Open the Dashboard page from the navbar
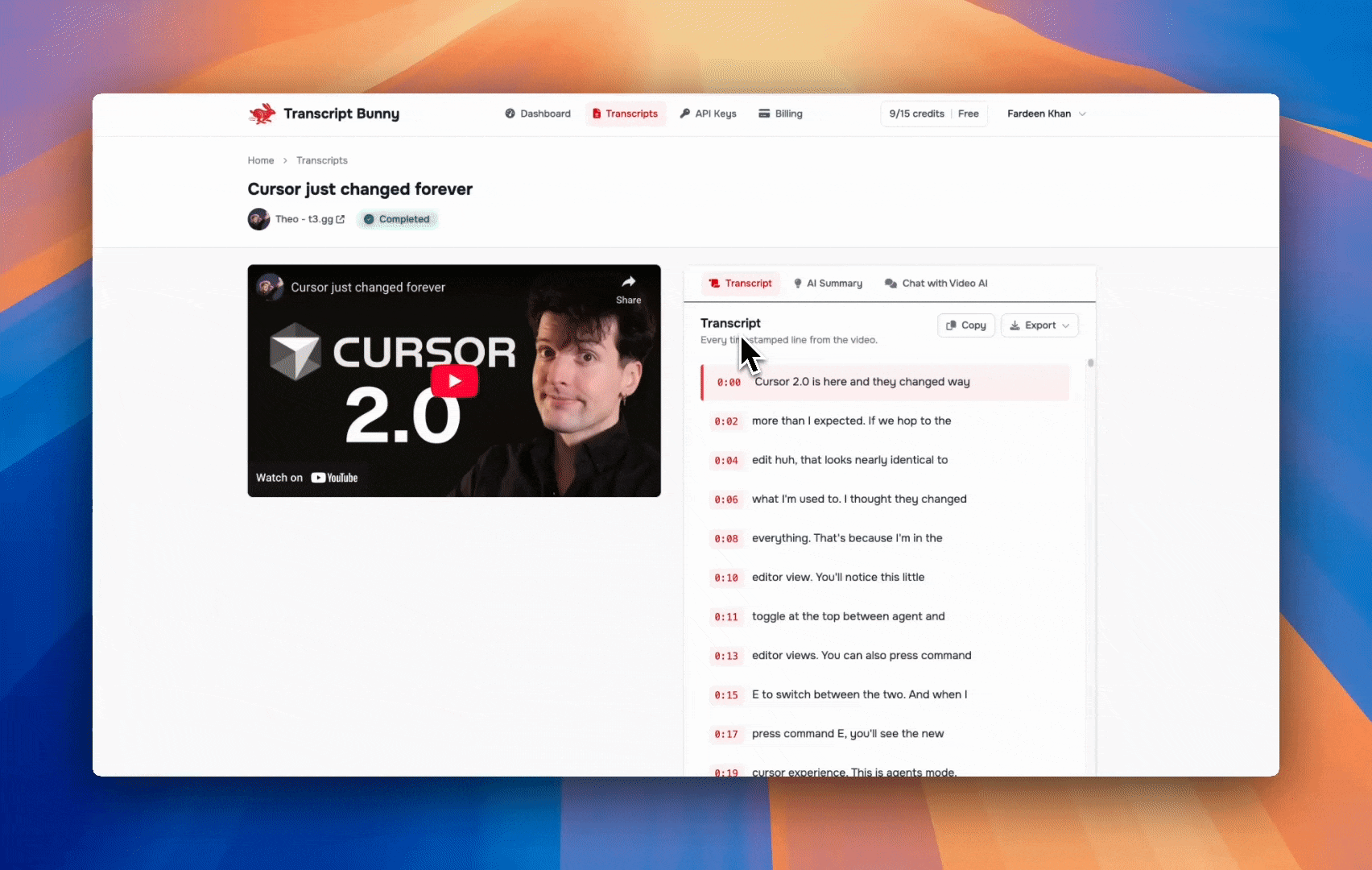 [538, 114]
